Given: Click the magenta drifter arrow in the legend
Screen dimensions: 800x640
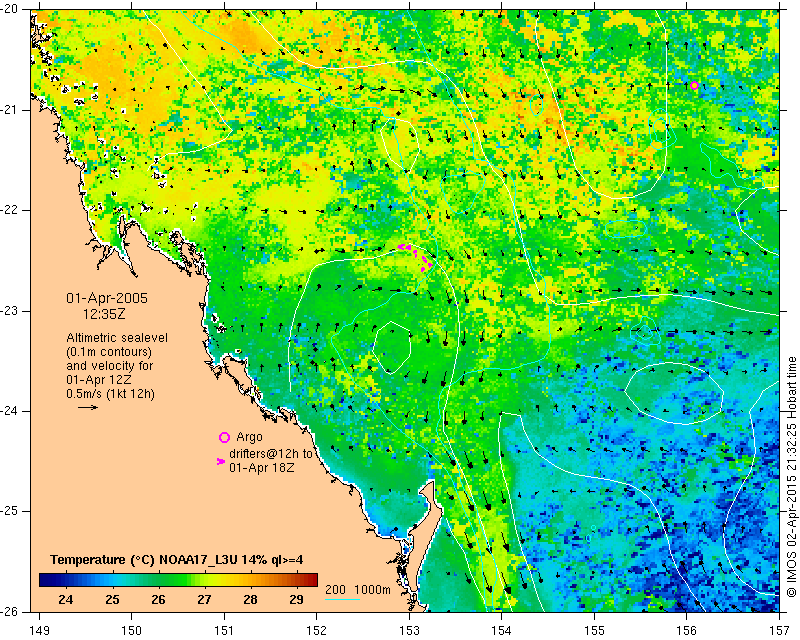Looking at the screenshot, I should [221, 461].
